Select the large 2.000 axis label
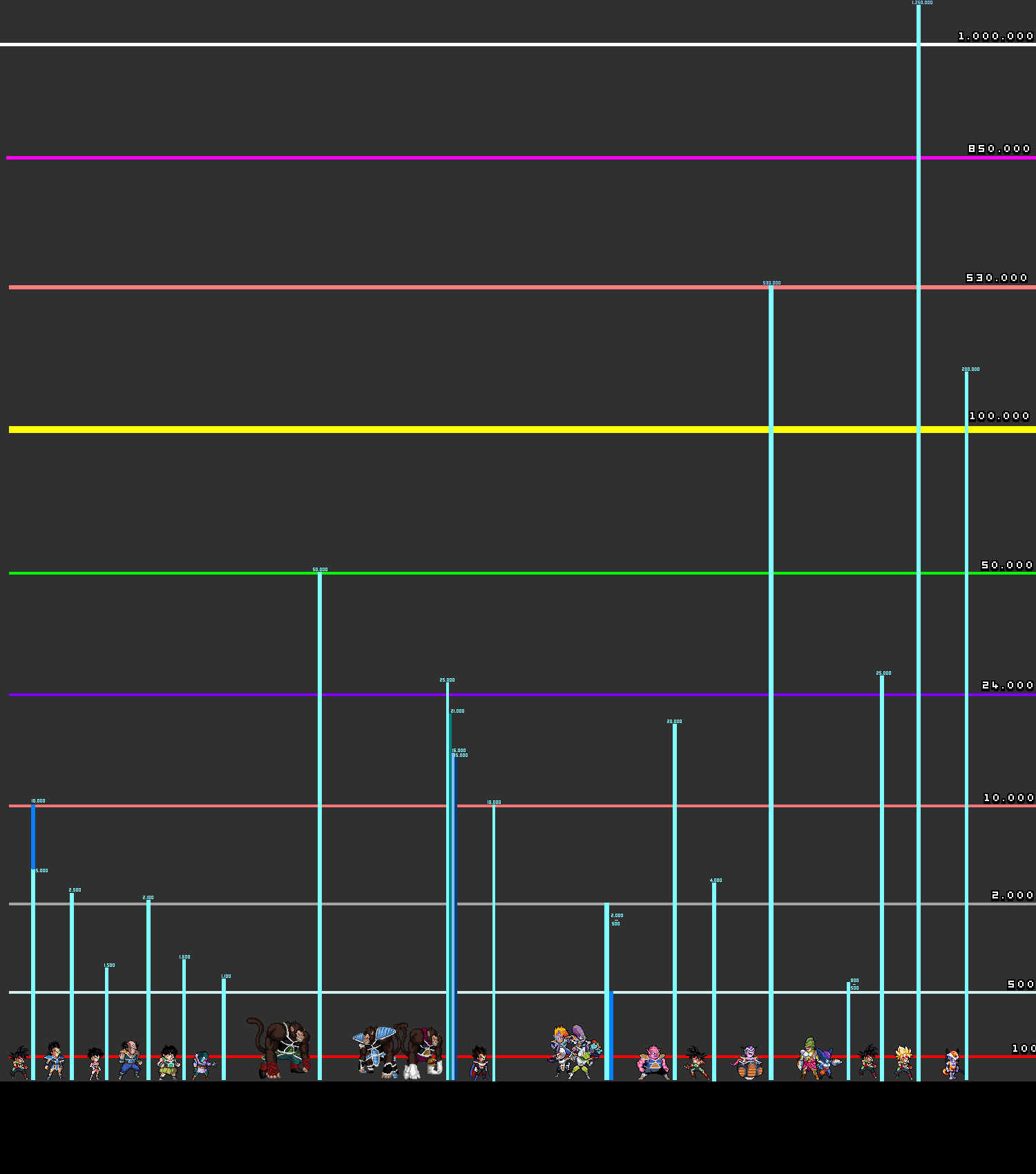 [x=1013, y=895]
